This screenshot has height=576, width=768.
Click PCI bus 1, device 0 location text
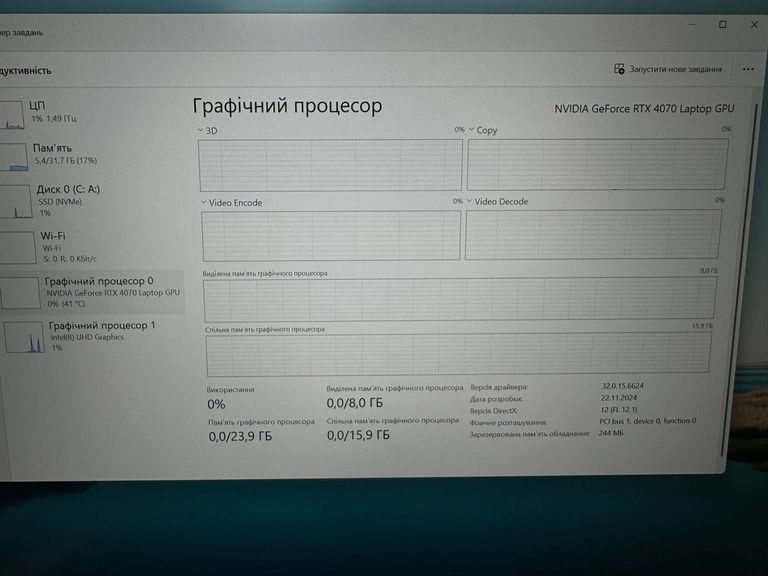pos(648,421)
